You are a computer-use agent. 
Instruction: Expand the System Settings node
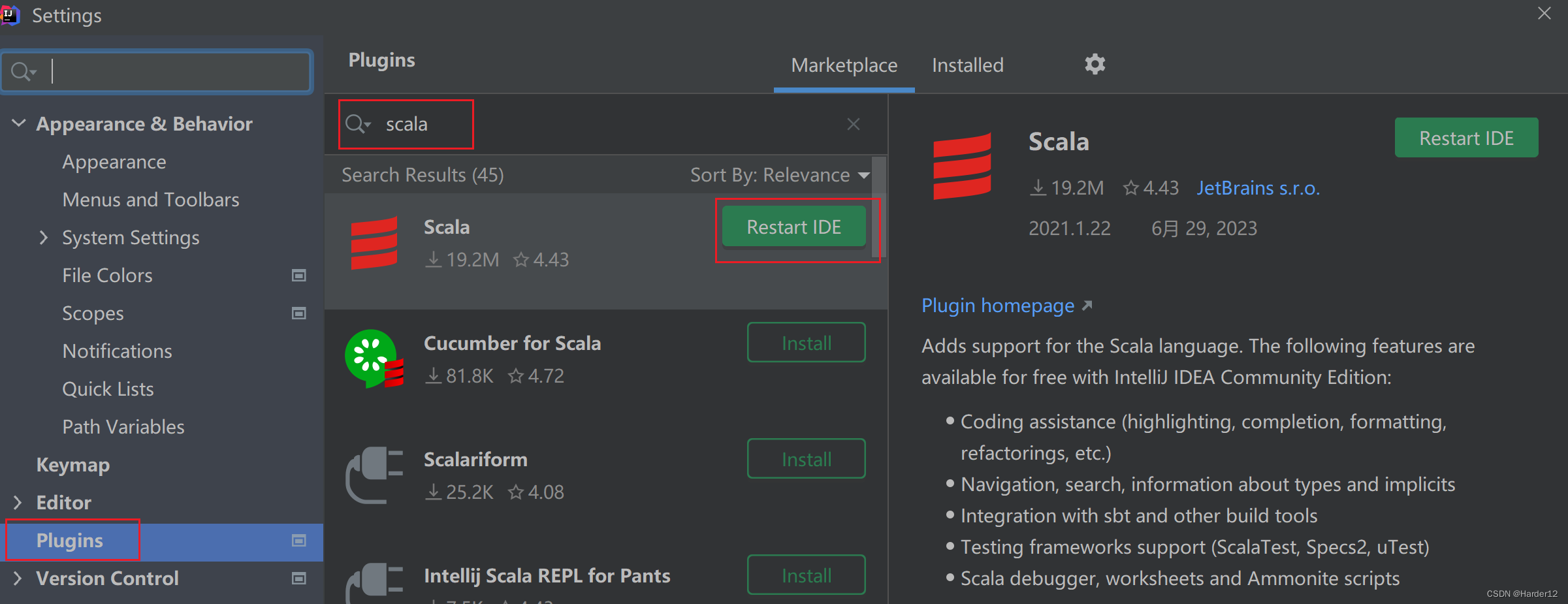click(43, 238)
